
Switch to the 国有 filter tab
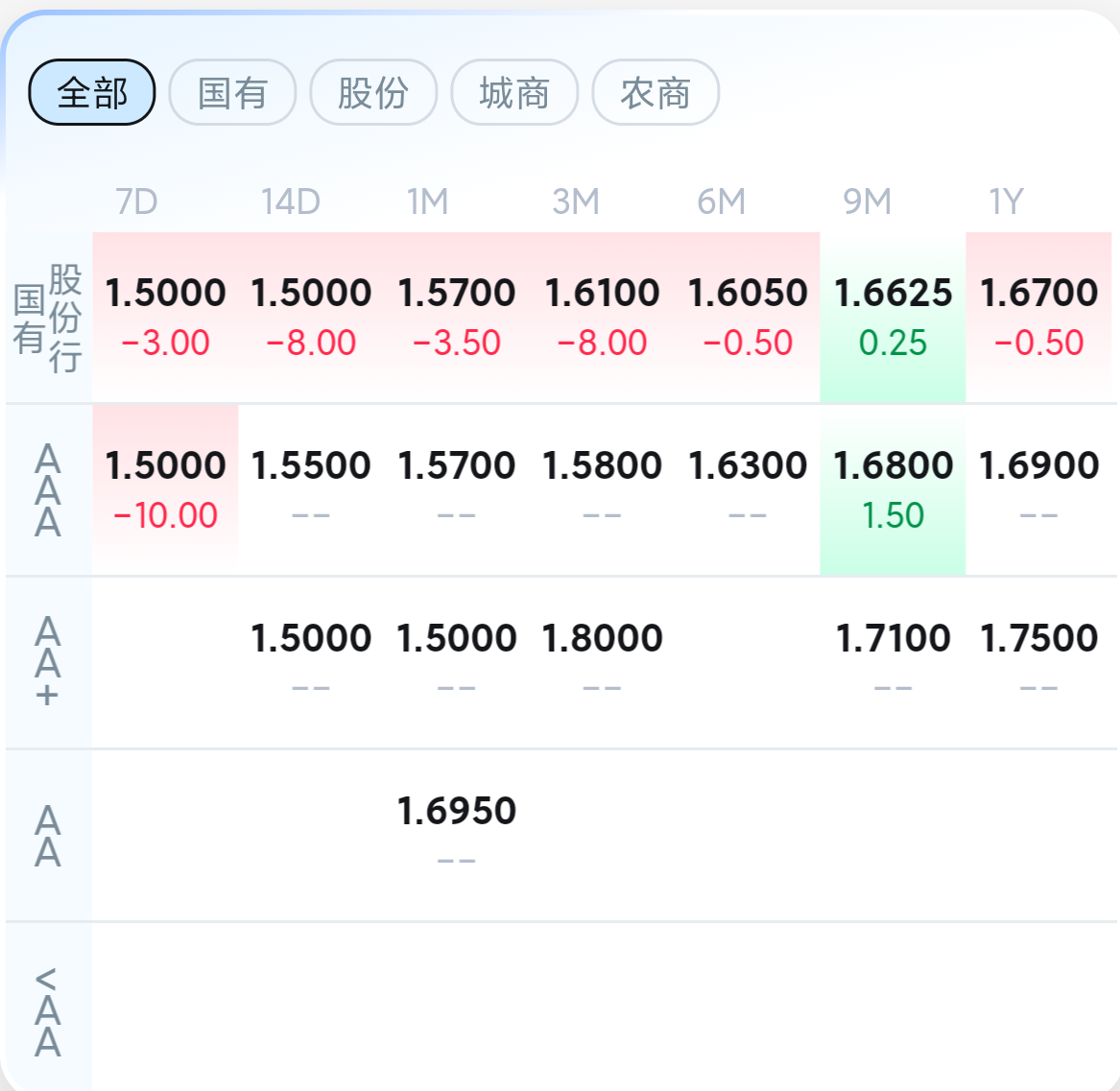point(232,93)
